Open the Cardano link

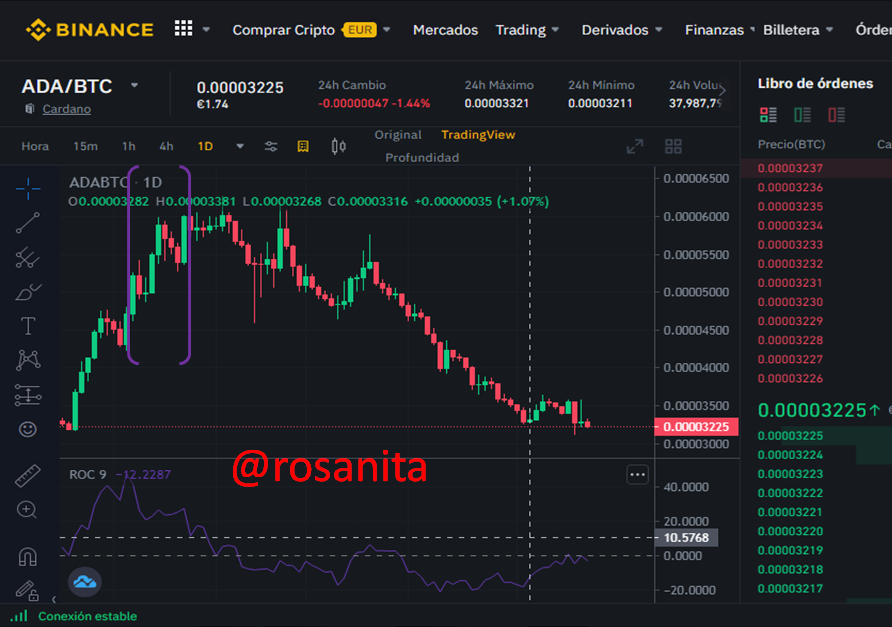pyautogui.click(x=67, y=109)
